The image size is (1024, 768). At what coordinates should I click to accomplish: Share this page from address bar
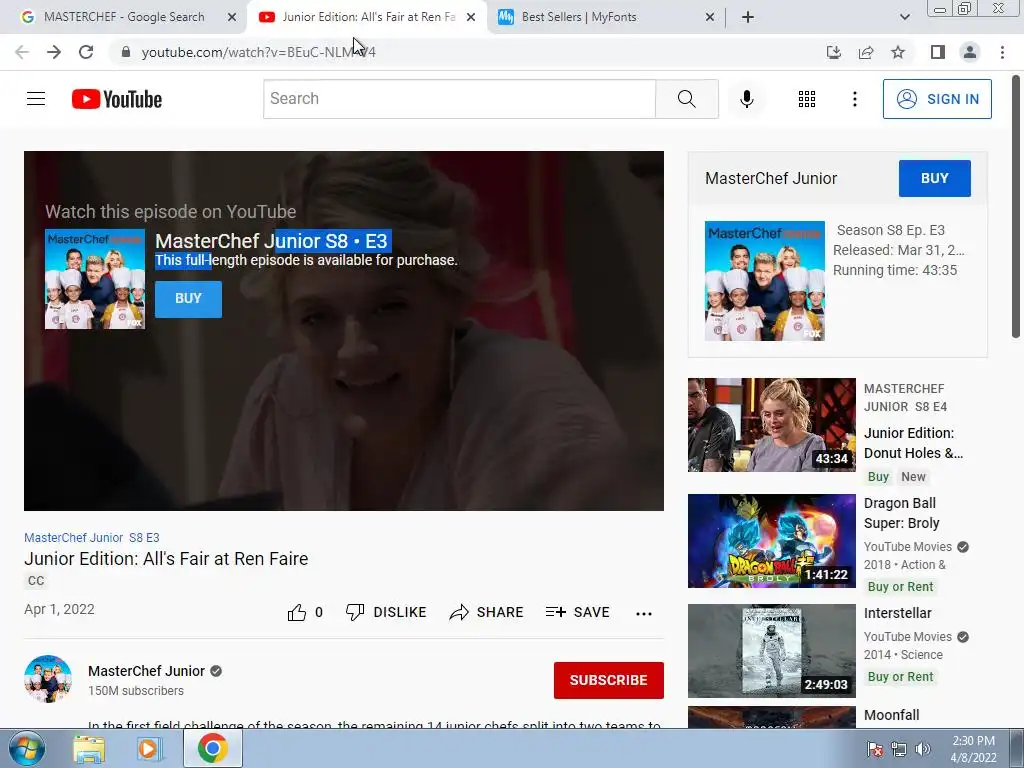pyautogui.click(x=866, y=52)
